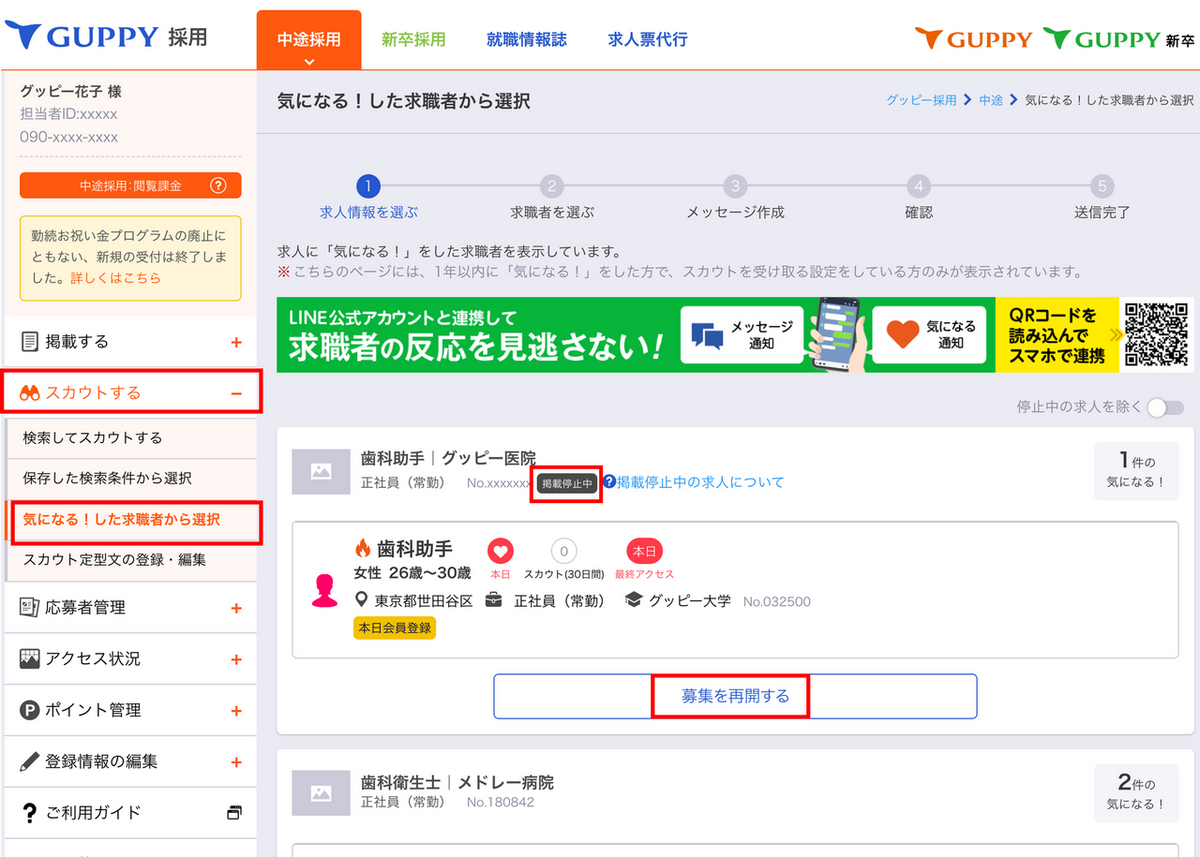
Task: Click the briefcase icon by 正社員（常勤）
Action: click(x=494, y=601)
